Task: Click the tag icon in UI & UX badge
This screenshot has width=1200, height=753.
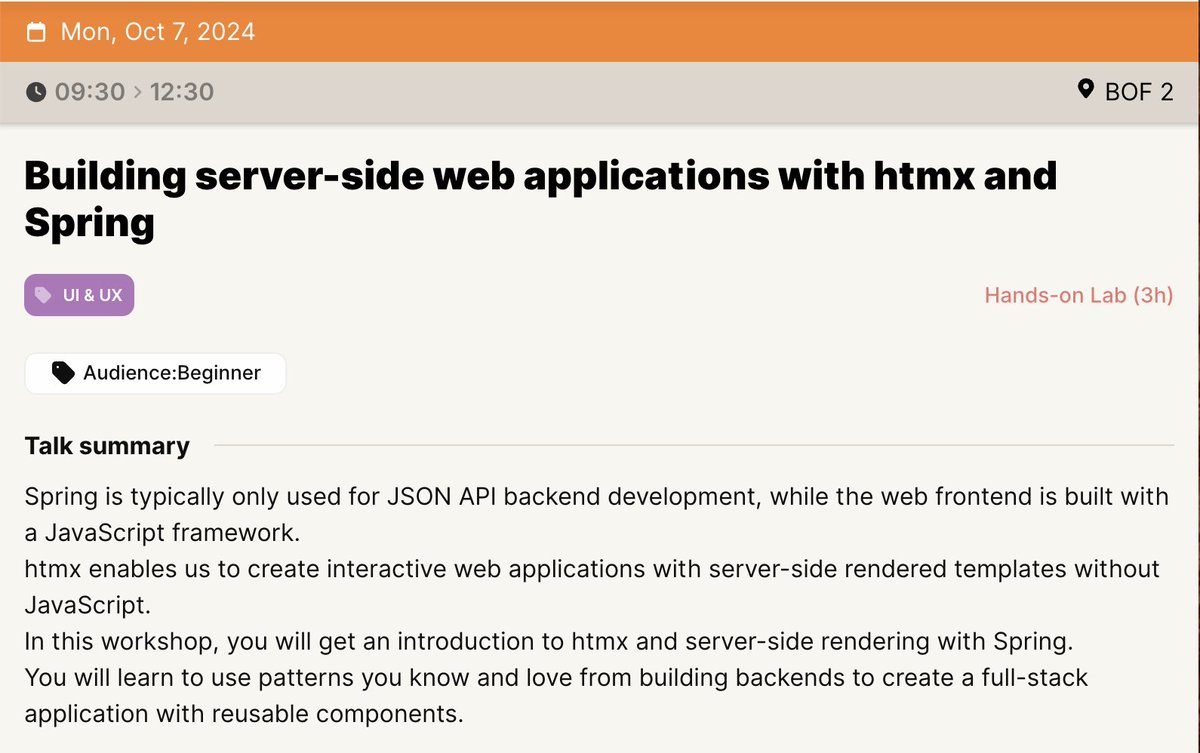Action: pyautogui.click(x=43, y=296)
